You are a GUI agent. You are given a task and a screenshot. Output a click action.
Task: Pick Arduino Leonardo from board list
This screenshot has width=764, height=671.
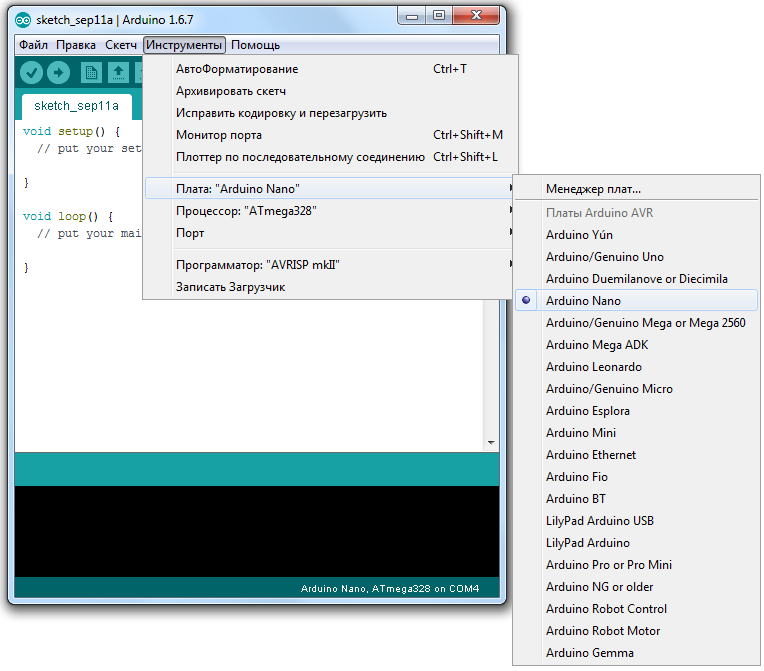593,367
